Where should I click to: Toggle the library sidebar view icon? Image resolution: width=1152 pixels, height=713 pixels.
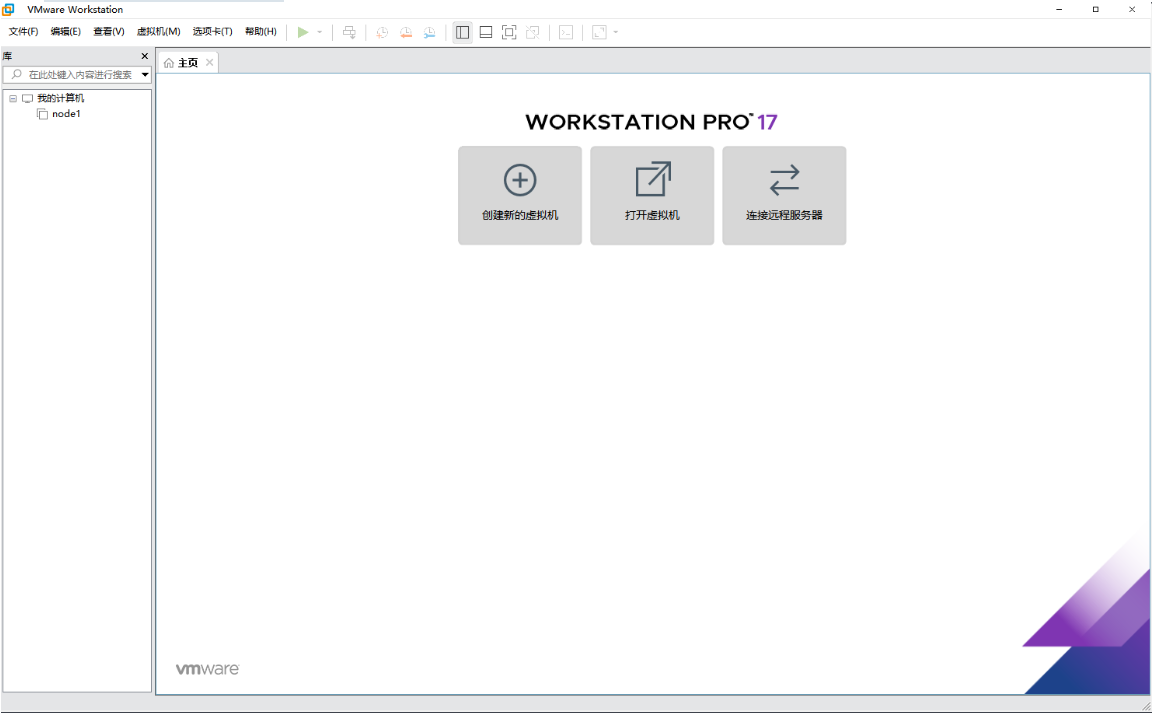pos(462,32)
